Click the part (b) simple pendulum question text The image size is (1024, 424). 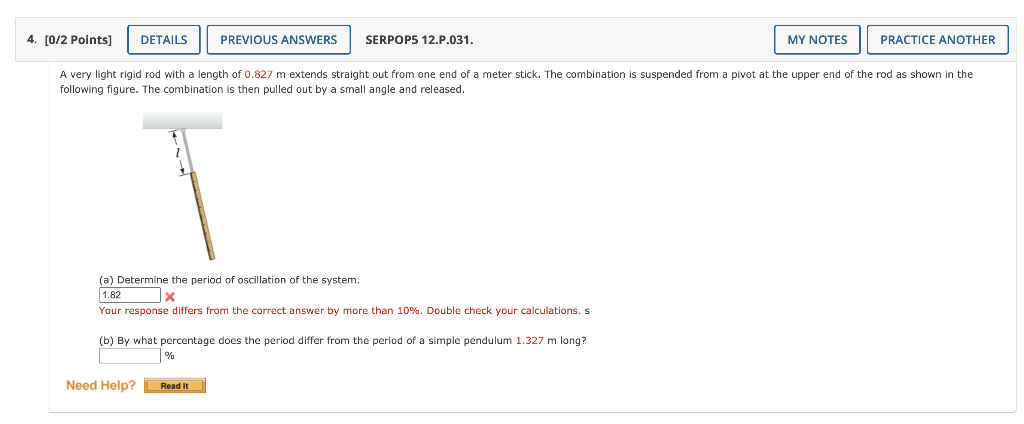[x=343, y=341]
